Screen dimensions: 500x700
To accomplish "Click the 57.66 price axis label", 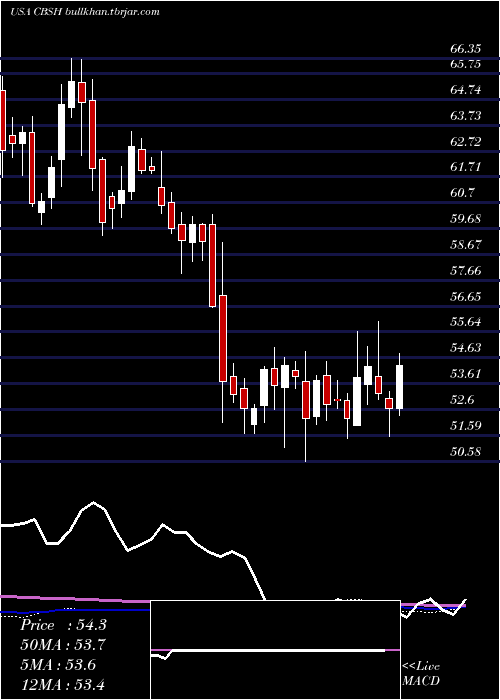I will (466, 271).
